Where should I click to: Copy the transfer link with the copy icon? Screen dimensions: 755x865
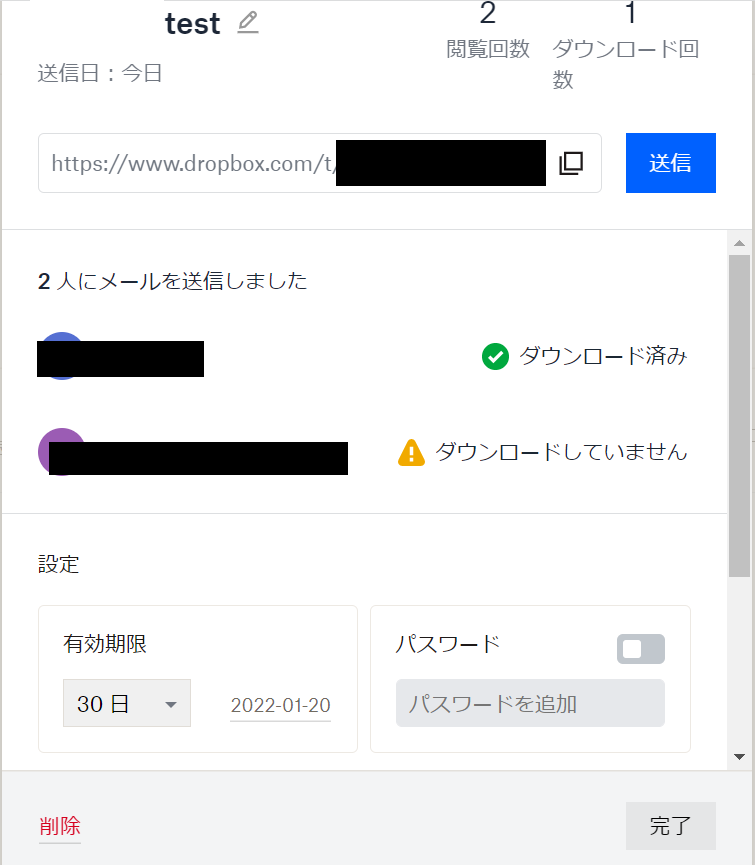(x=571, y=163)
